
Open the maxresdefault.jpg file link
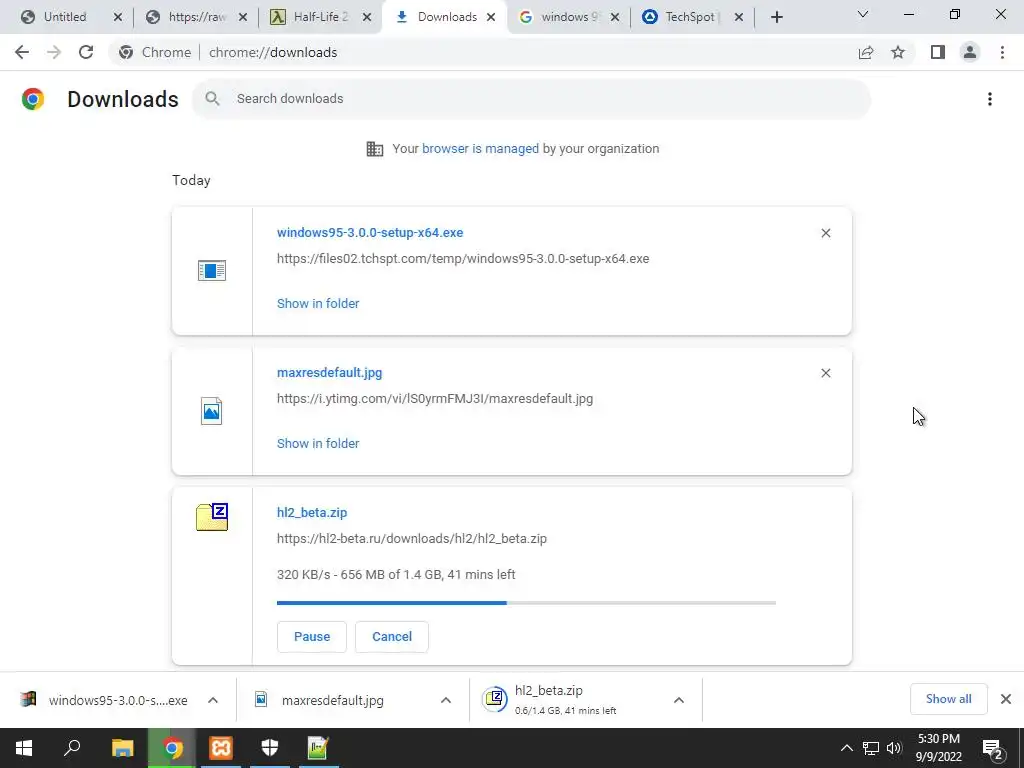click(330, 373)
